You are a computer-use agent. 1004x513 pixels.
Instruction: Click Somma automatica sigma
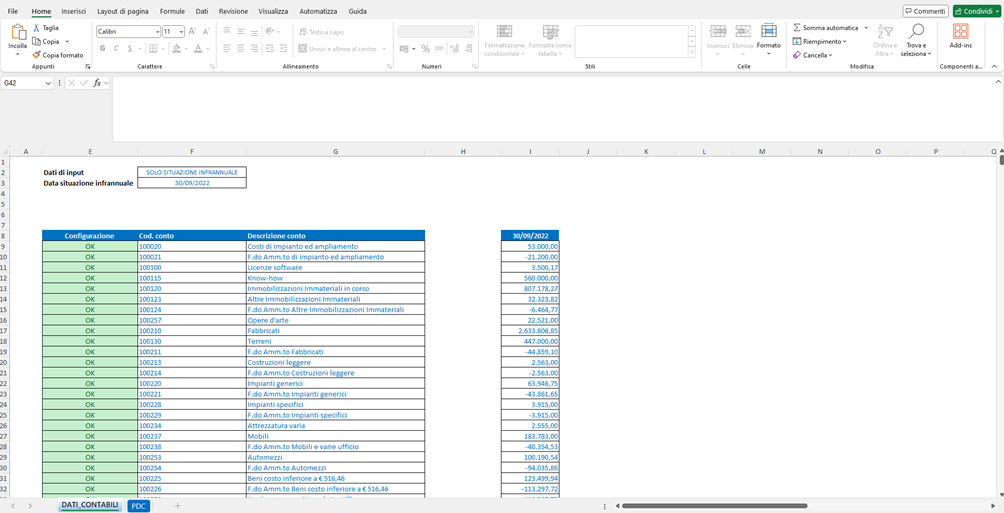(x=825, y=28)
